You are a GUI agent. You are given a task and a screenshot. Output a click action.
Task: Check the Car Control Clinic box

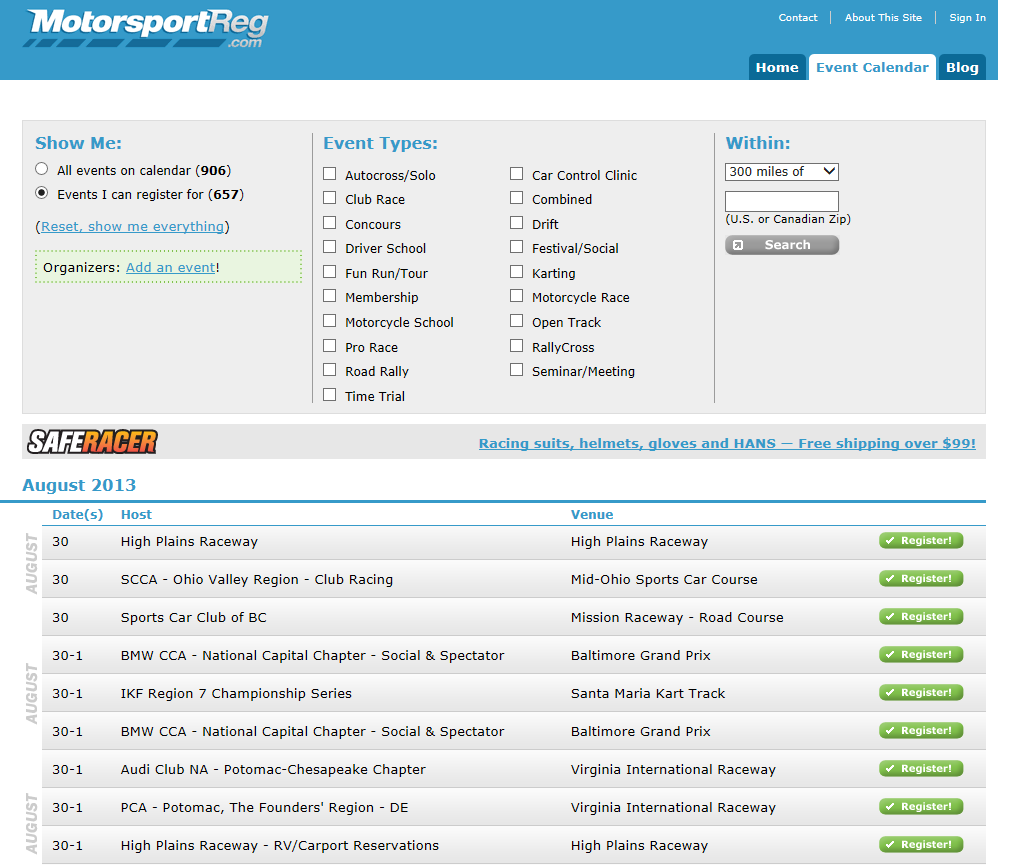517,174
